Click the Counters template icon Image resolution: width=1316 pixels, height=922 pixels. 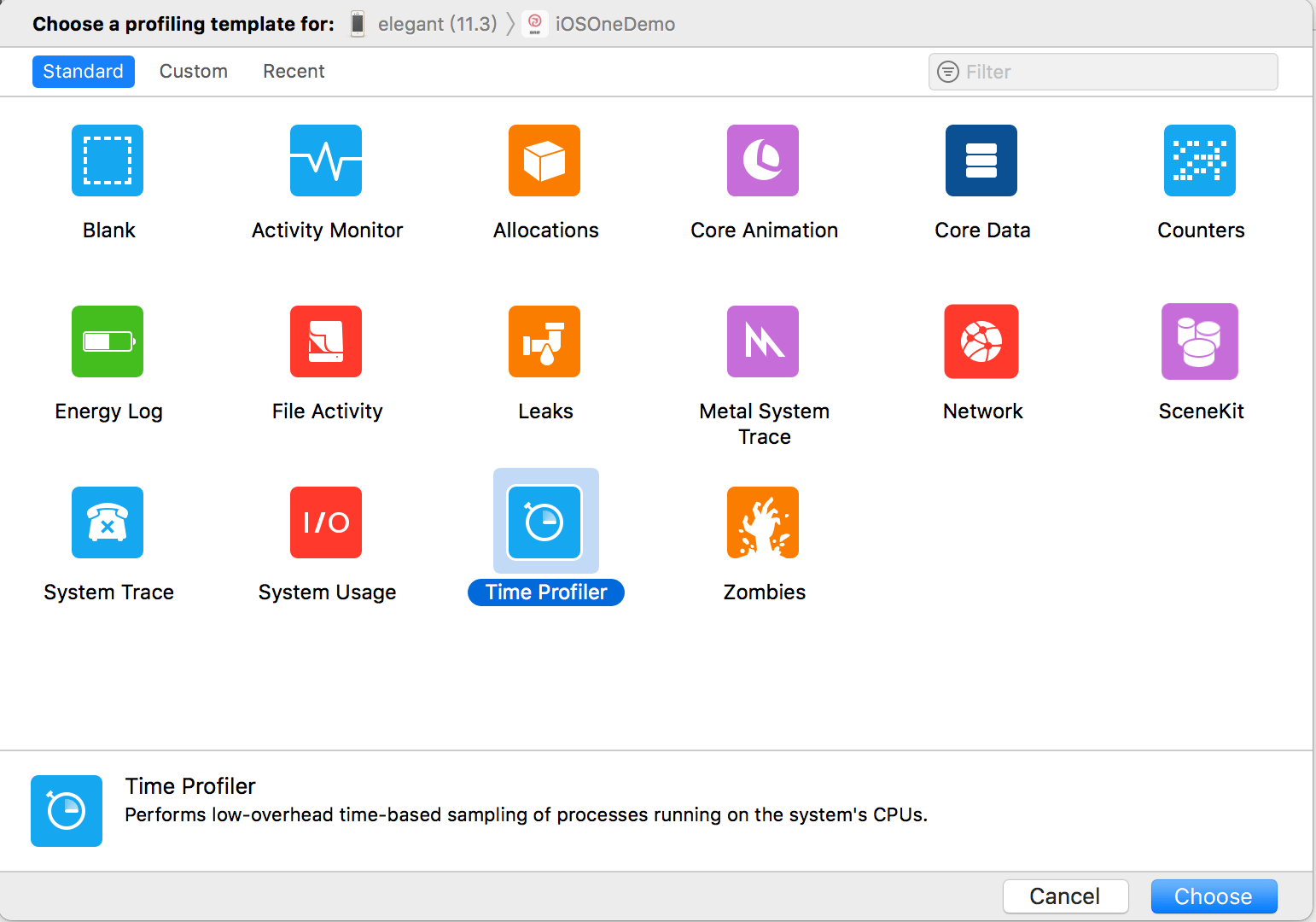pos(1200,160)
